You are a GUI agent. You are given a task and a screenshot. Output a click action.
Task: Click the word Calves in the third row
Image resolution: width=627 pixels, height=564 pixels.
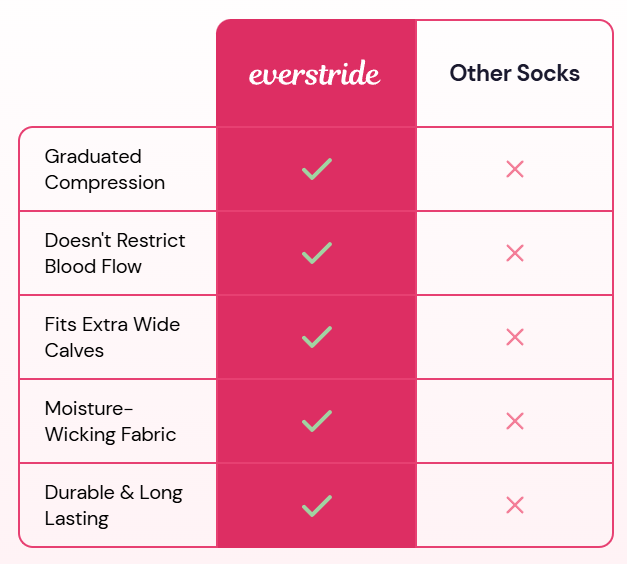coord(74,350)
